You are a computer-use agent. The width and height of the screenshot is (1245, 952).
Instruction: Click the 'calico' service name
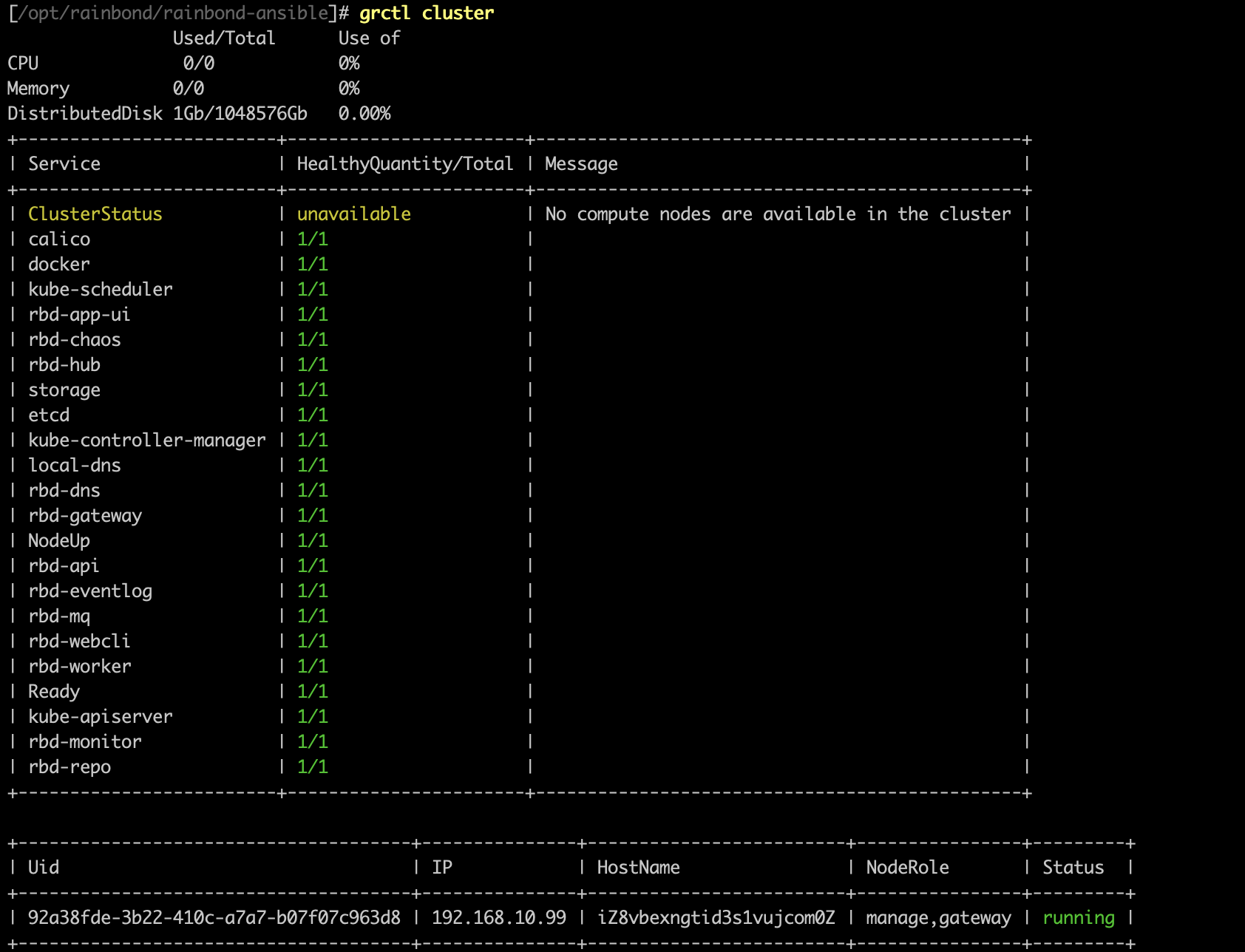click(x=59, y=239)
